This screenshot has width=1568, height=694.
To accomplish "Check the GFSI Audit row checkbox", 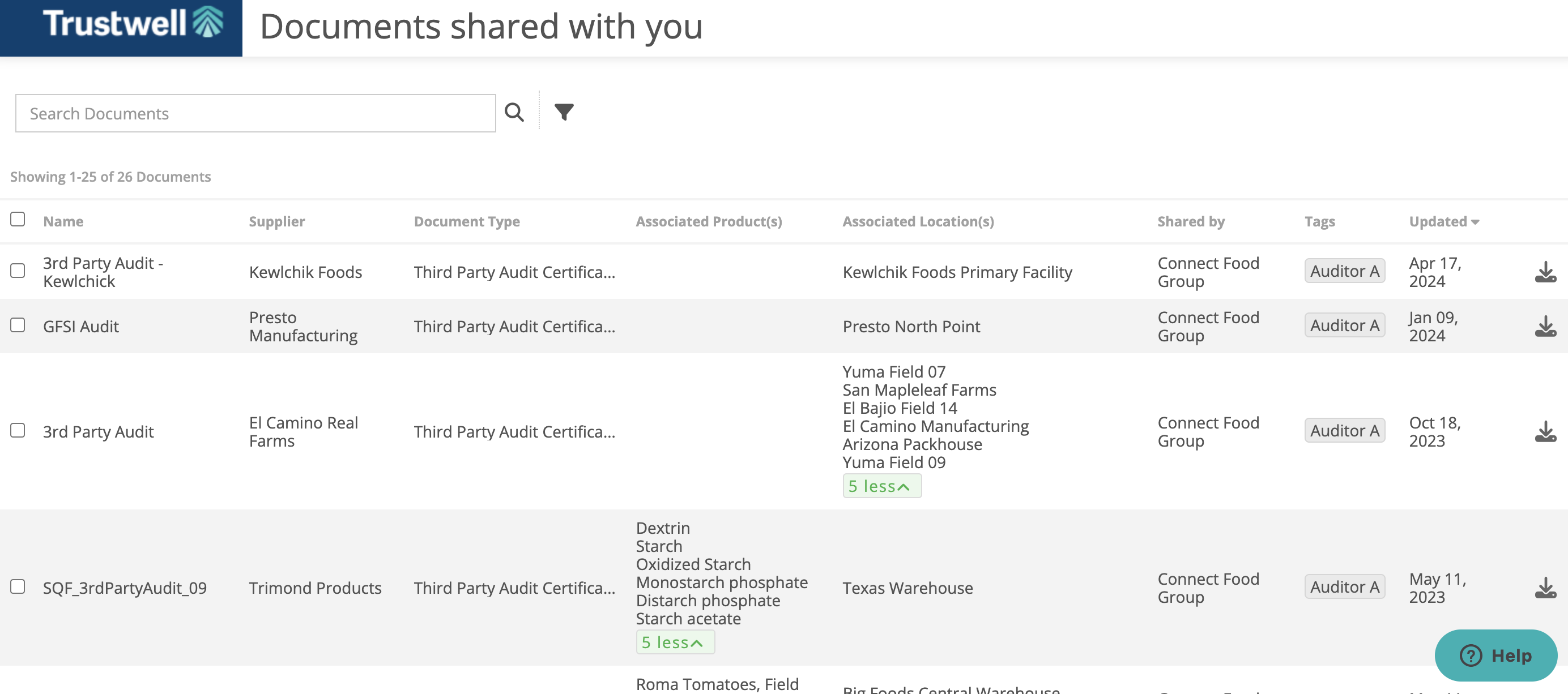I will (x=18, y=325).
